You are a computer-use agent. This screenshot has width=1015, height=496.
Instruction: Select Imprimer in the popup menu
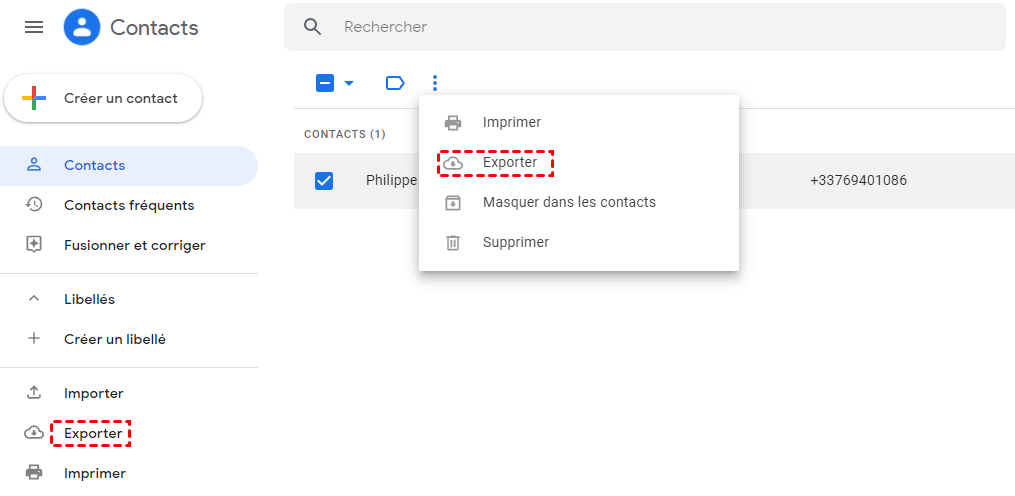pos(511,122)
